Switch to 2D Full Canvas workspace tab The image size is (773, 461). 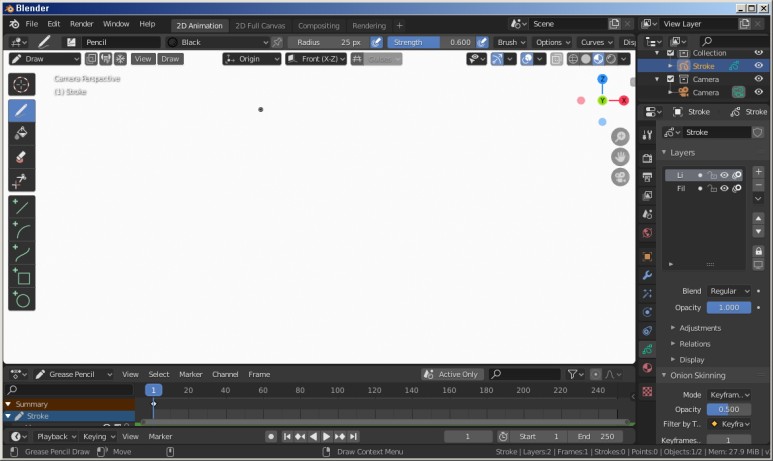pyautogui.click(x=260, y=26)
